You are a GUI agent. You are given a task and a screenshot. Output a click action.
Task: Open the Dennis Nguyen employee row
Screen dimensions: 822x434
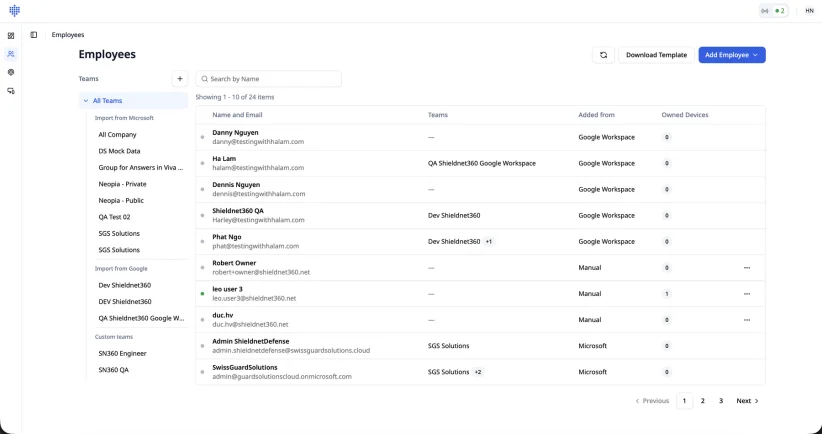[480, 189]
